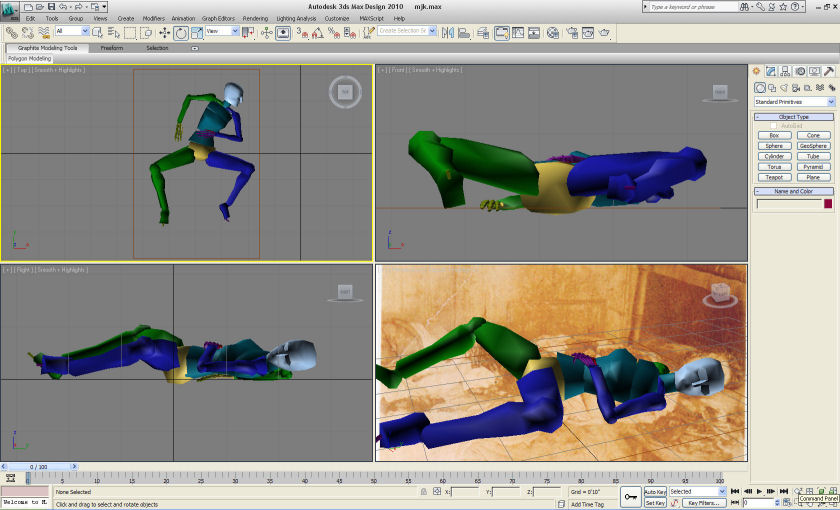The height and width of the screenshot is (510, 840).
Task: Collapse the Object Type rollout
Action: click(x=794, y=117)
